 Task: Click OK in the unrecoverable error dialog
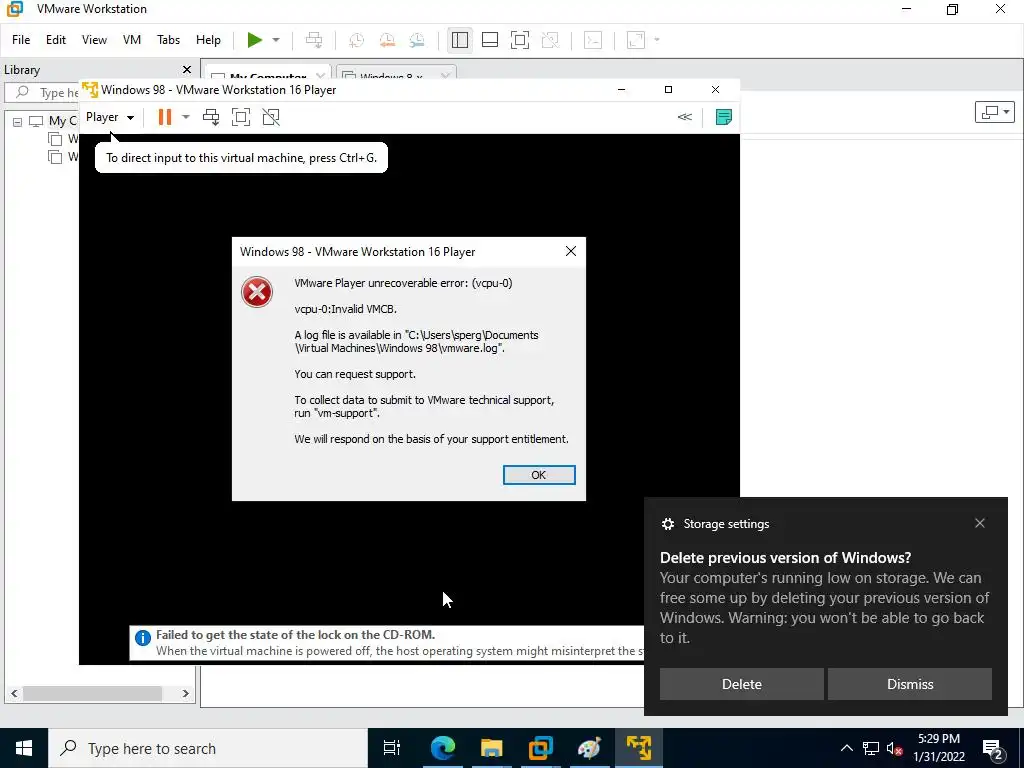[x=539, y=475]
